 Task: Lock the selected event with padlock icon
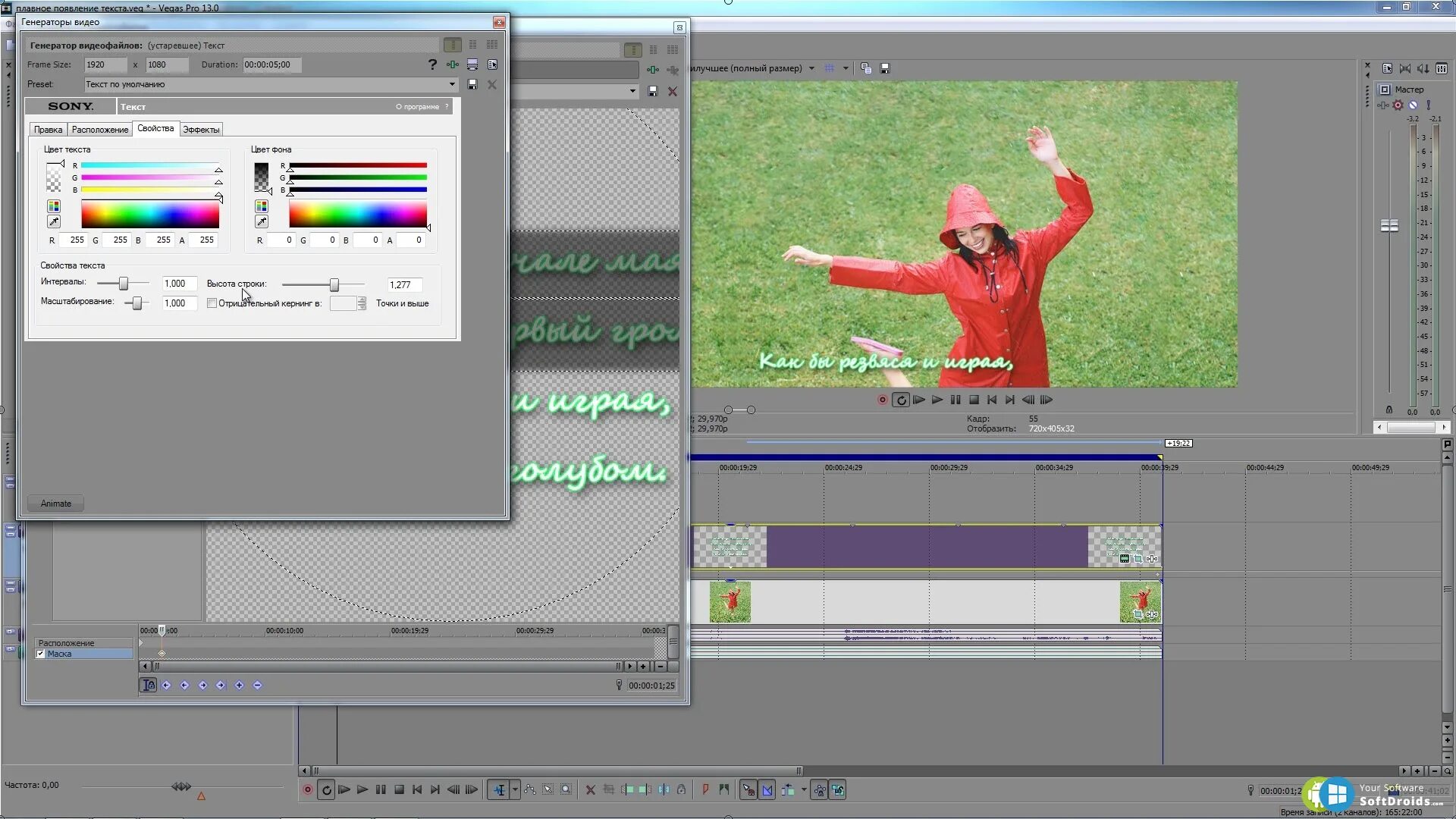pyautogui.click(x=682, y=789)
